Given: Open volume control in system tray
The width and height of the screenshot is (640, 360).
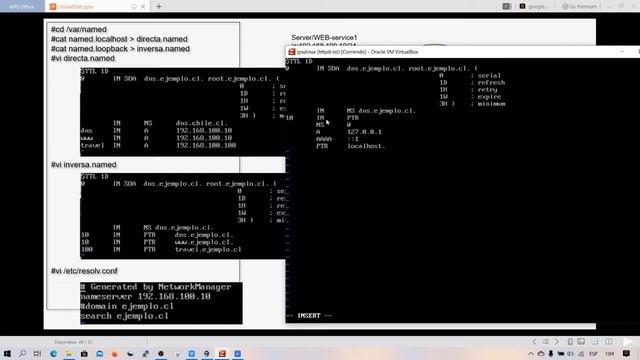Looking at the screenshot, I should click(570, 354).
